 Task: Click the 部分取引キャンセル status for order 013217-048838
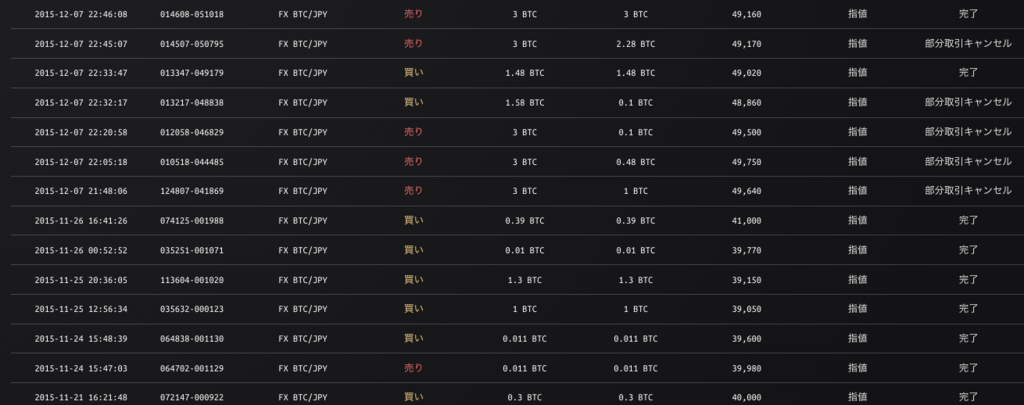(x=968, y=103)
